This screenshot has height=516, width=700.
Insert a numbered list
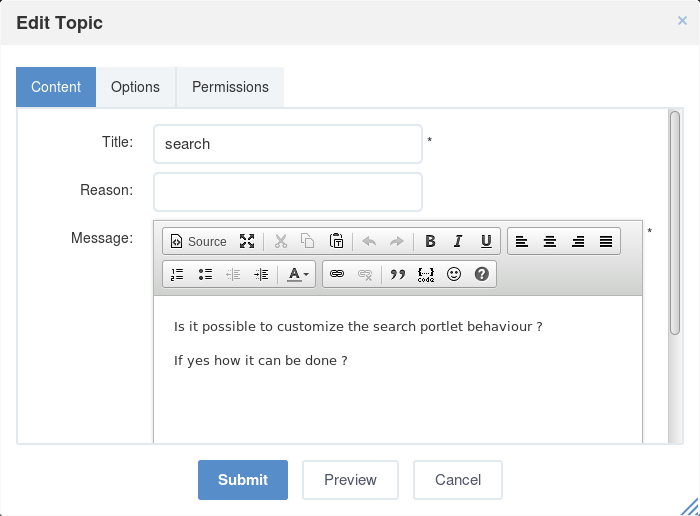(x=177, y=274)
